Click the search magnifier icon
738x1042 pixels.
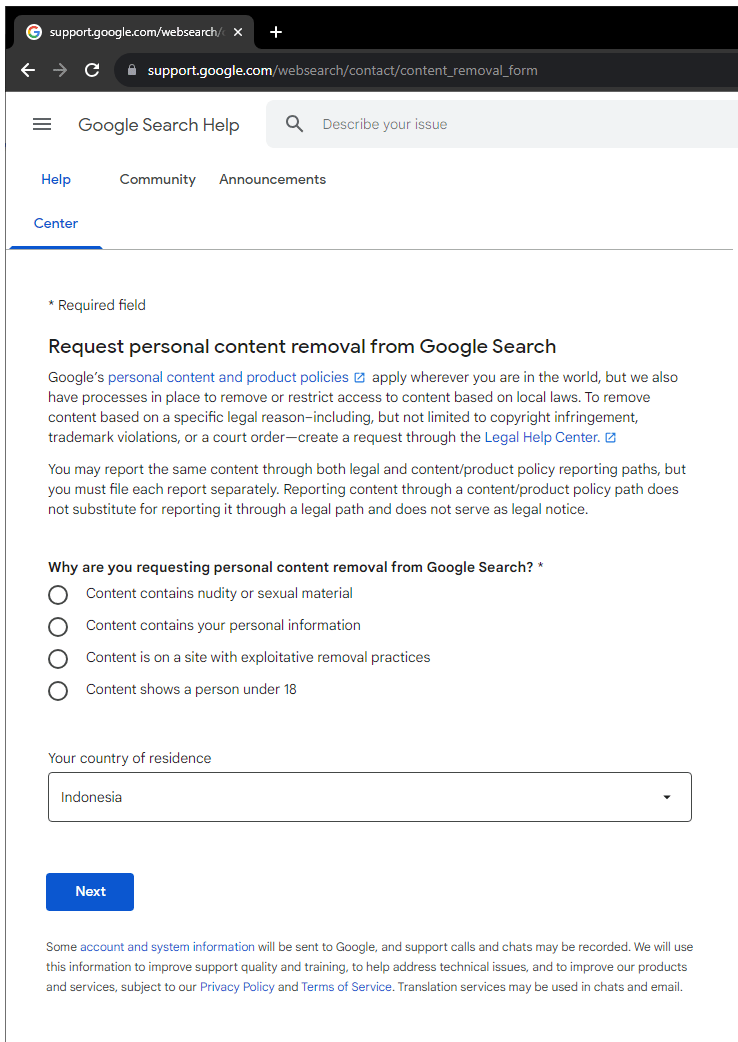[x=294, y=123]
